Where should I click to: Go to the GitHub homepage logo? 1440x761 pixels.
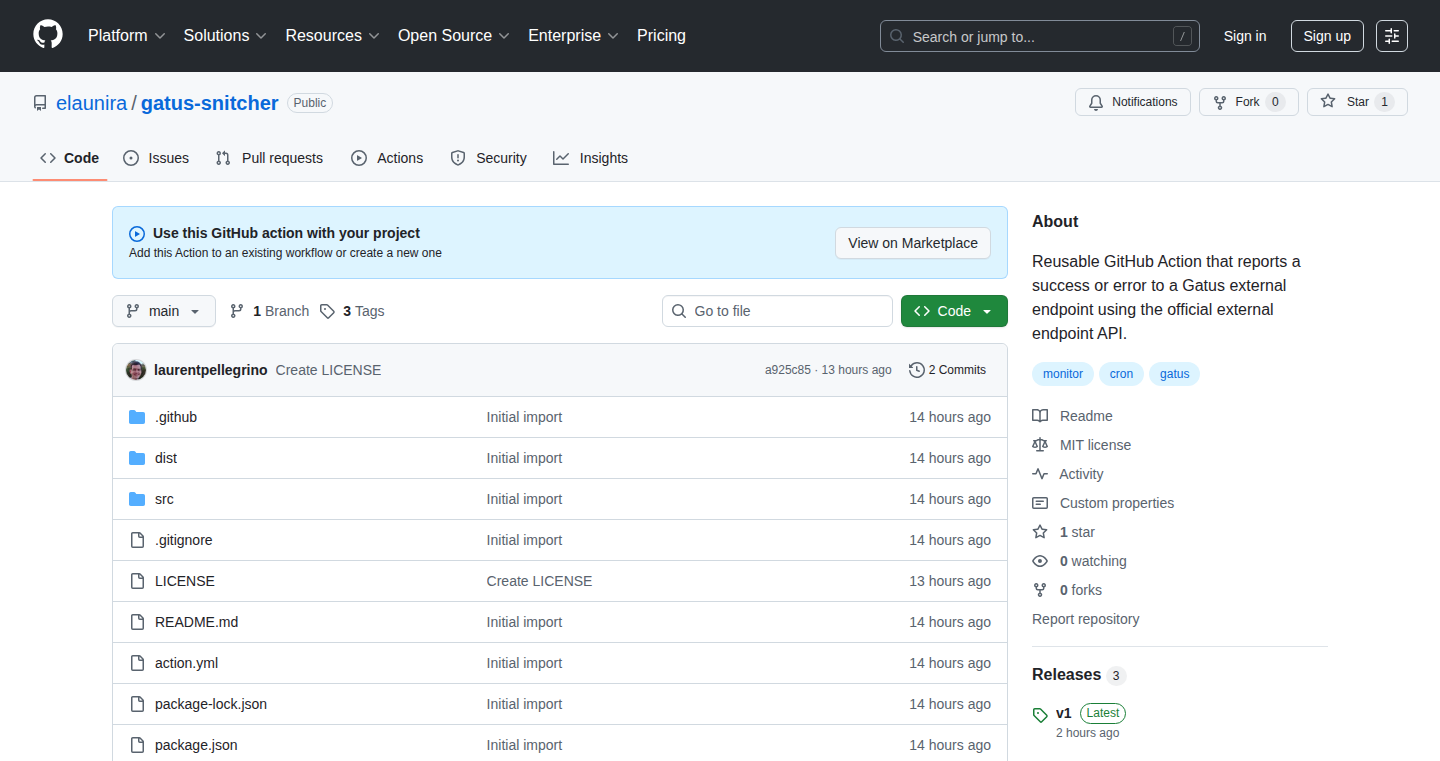click(48, 35)
